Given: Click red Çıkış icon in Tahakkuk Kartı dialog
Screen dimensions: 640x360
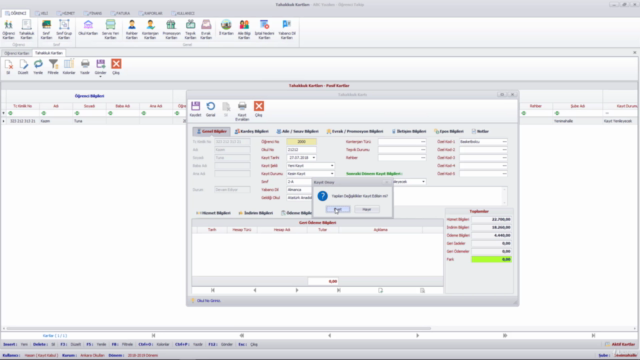Looking at the screenshot, I should coord(259,109).
